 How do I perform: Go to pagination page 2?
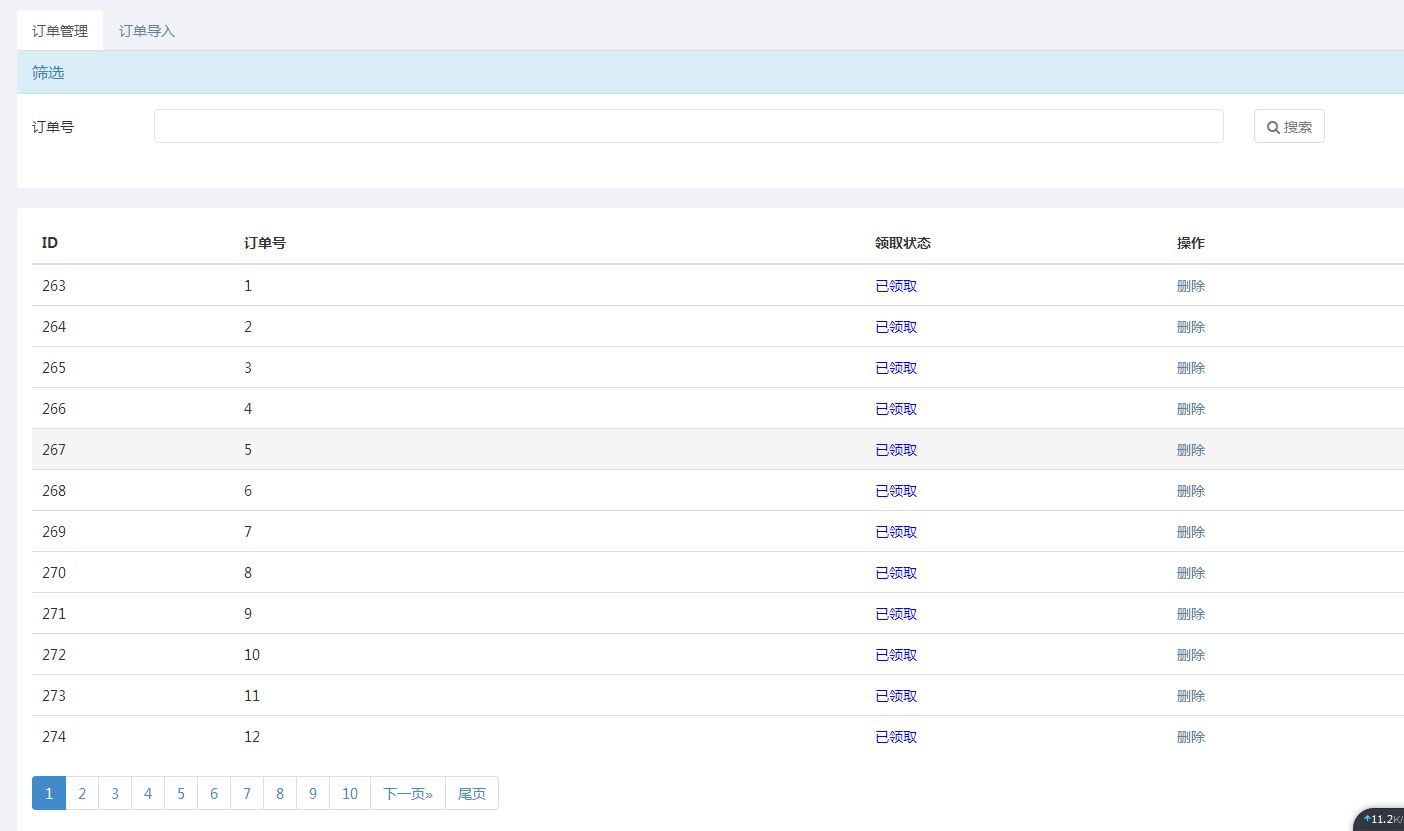[82, 793]
